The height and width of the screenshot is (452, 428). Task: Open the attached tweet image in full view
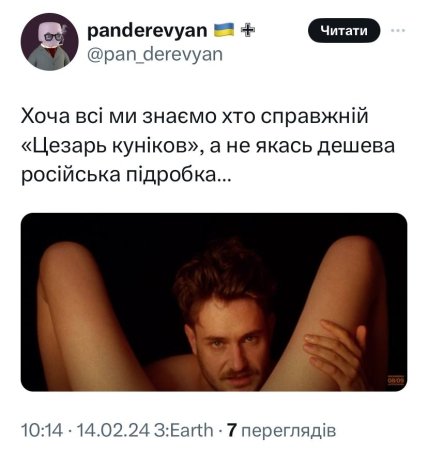(x=214, y=302)
